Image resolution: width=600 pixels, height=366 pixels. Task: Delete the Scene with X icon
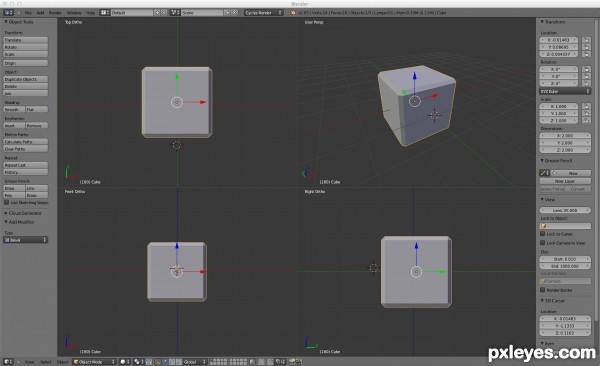point(235,13)
